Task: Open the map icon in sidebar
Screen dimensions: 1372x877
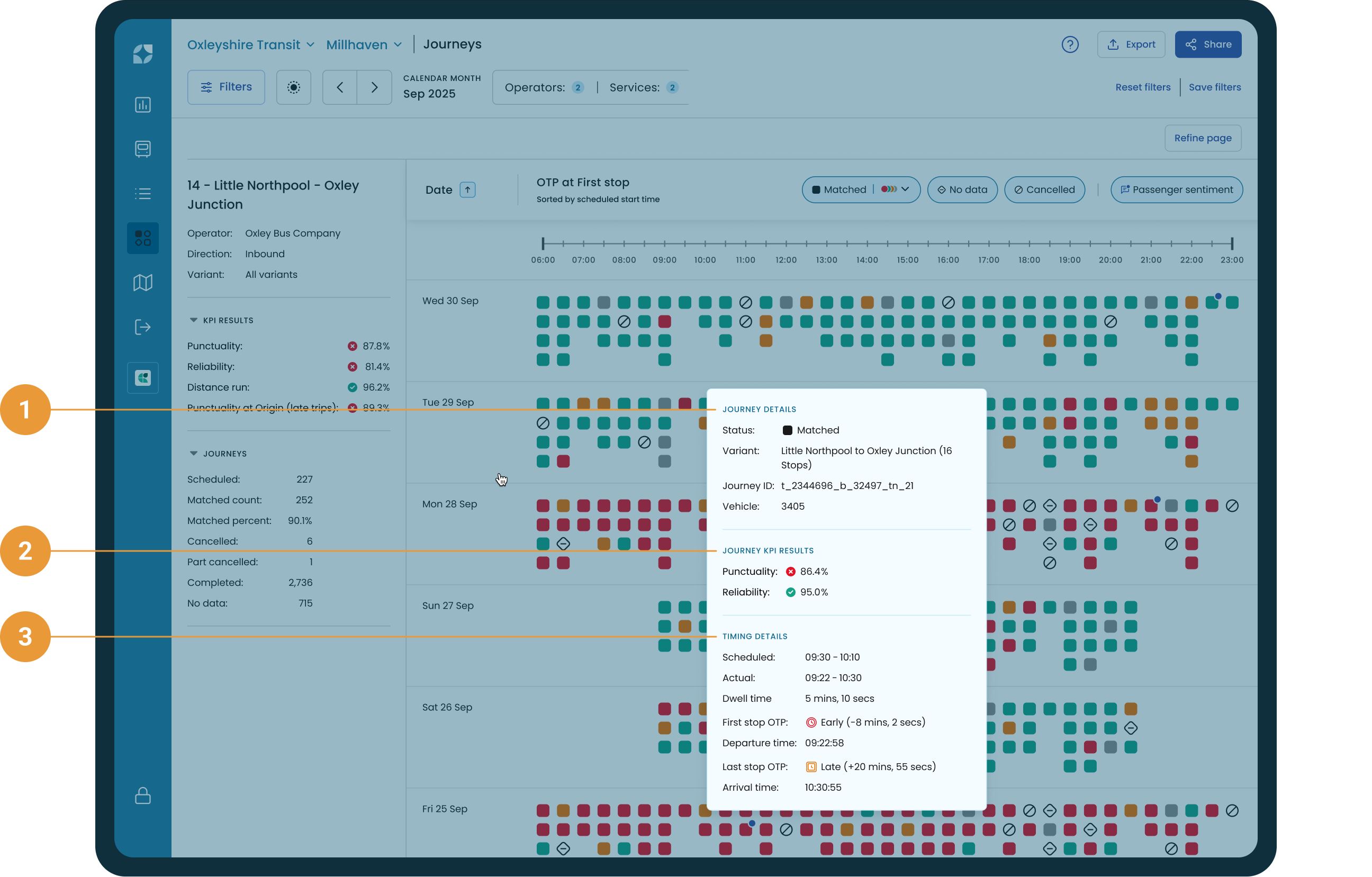Action: (142, 283)
